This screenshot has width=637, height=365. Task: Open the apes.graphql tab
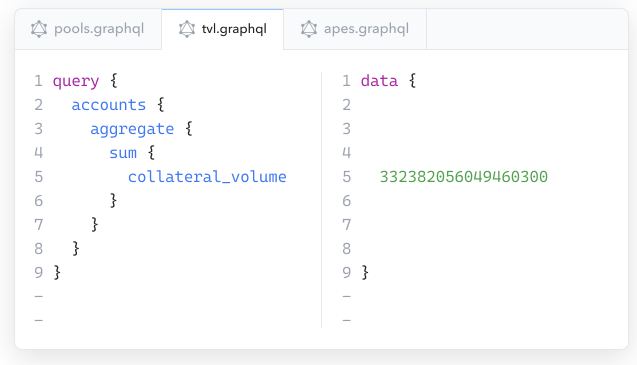355,29
